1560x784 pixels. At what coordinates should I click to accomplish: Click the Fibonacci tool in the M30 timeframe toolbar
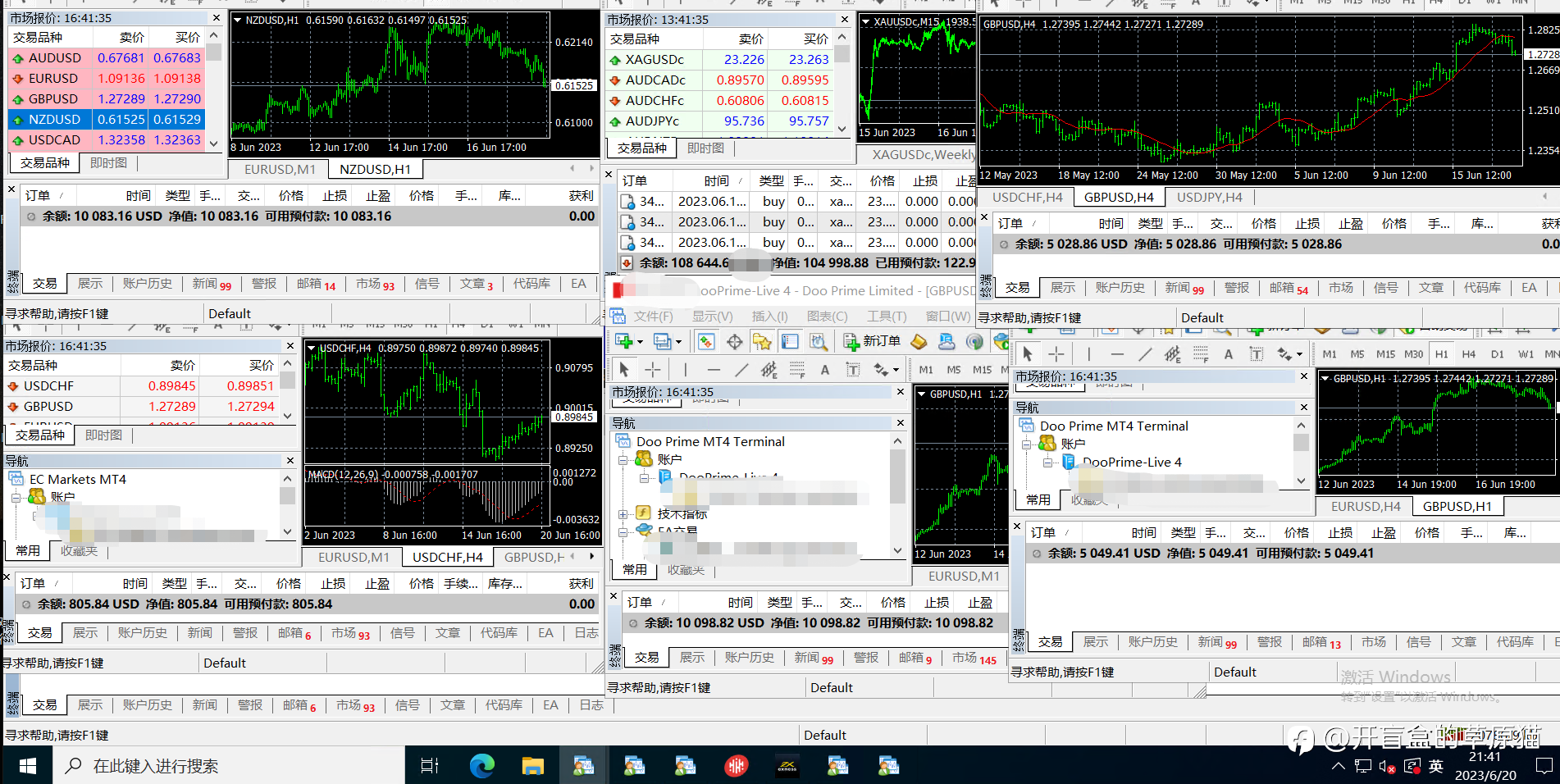(1201, 354)
